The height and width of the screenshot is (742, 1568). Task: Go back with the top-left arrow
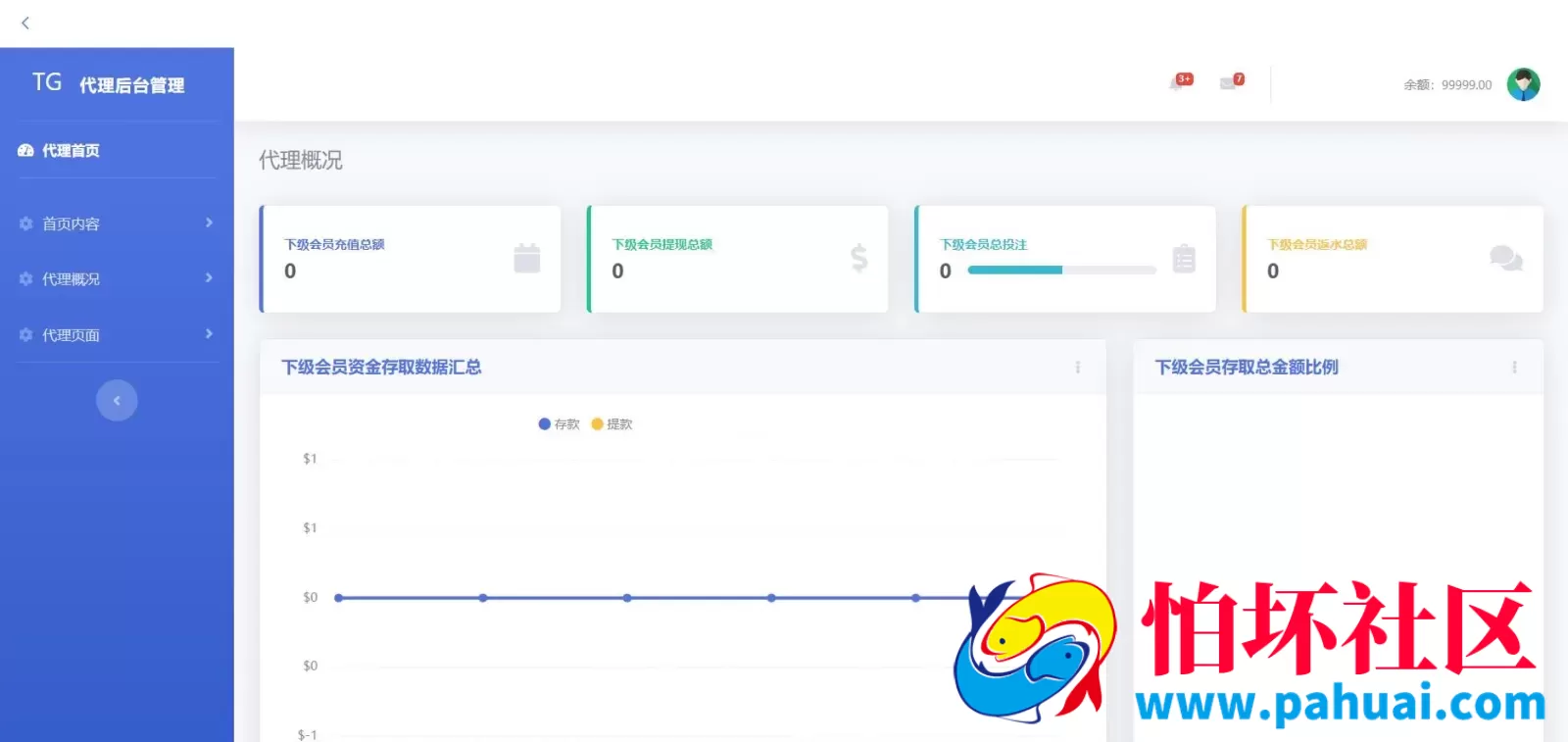(25, 23)
